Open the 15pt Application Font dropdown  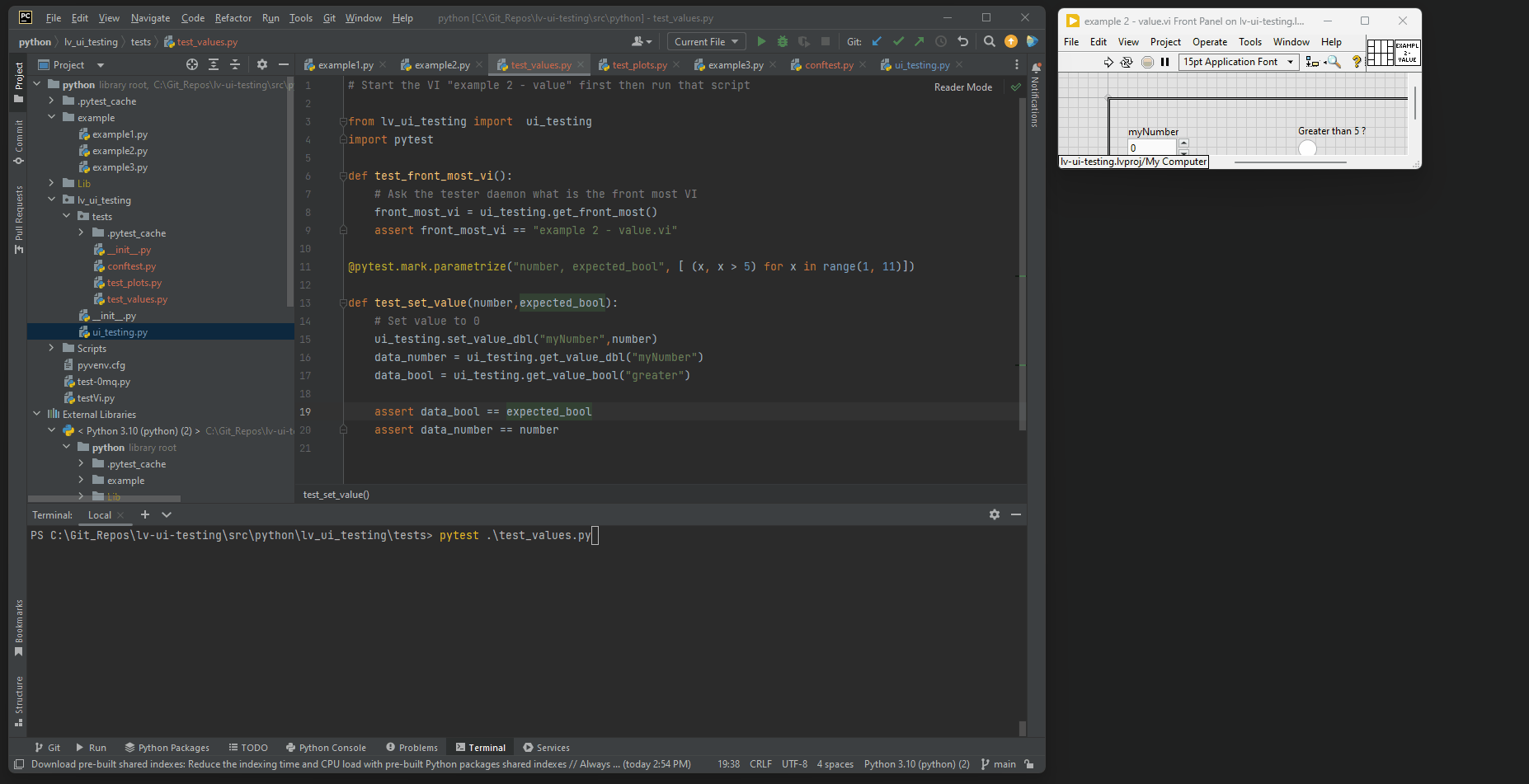pyautogui.click(x=1289, y=61)
